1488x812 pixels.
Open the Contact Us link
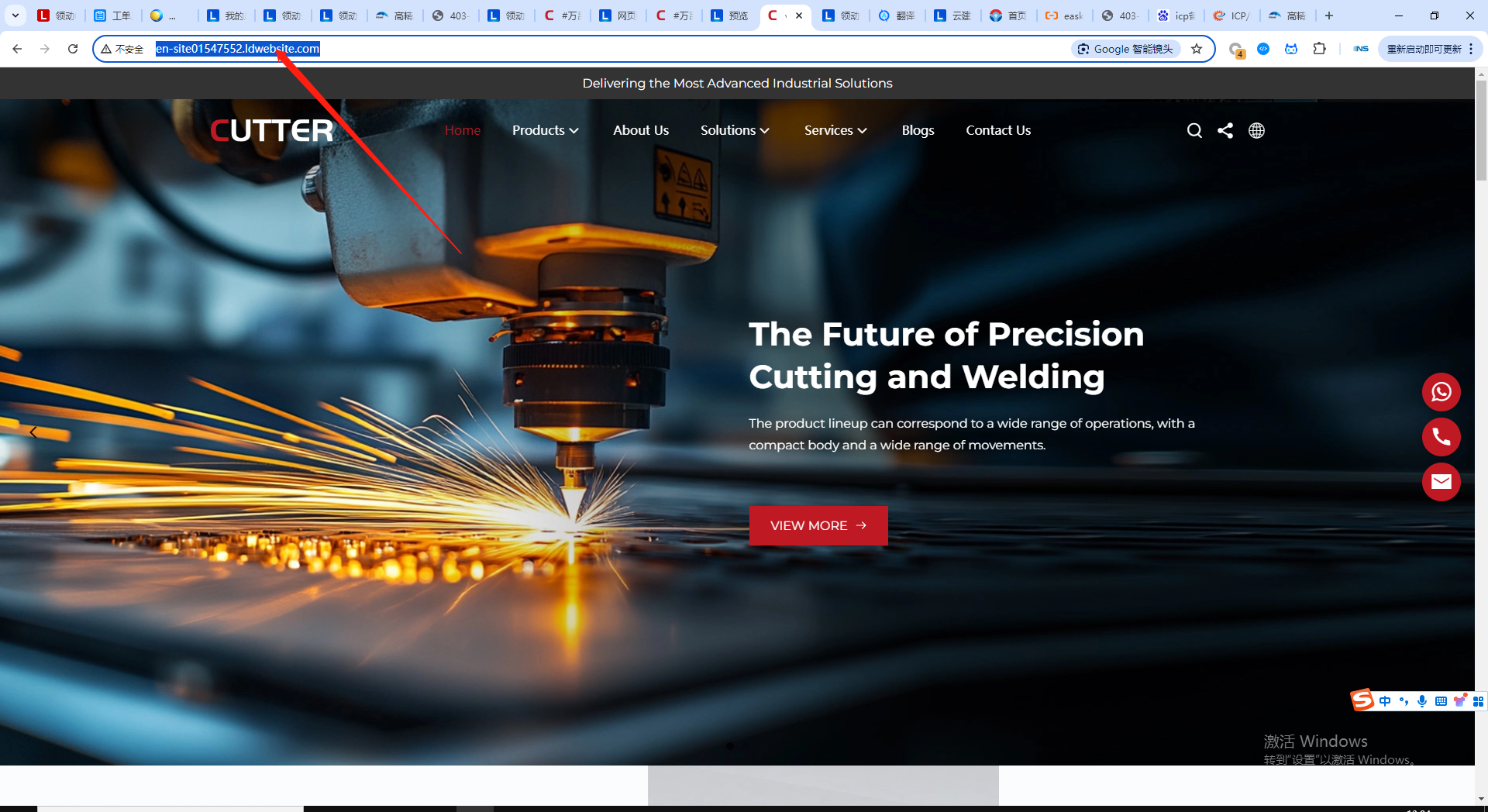click(997, 130)
